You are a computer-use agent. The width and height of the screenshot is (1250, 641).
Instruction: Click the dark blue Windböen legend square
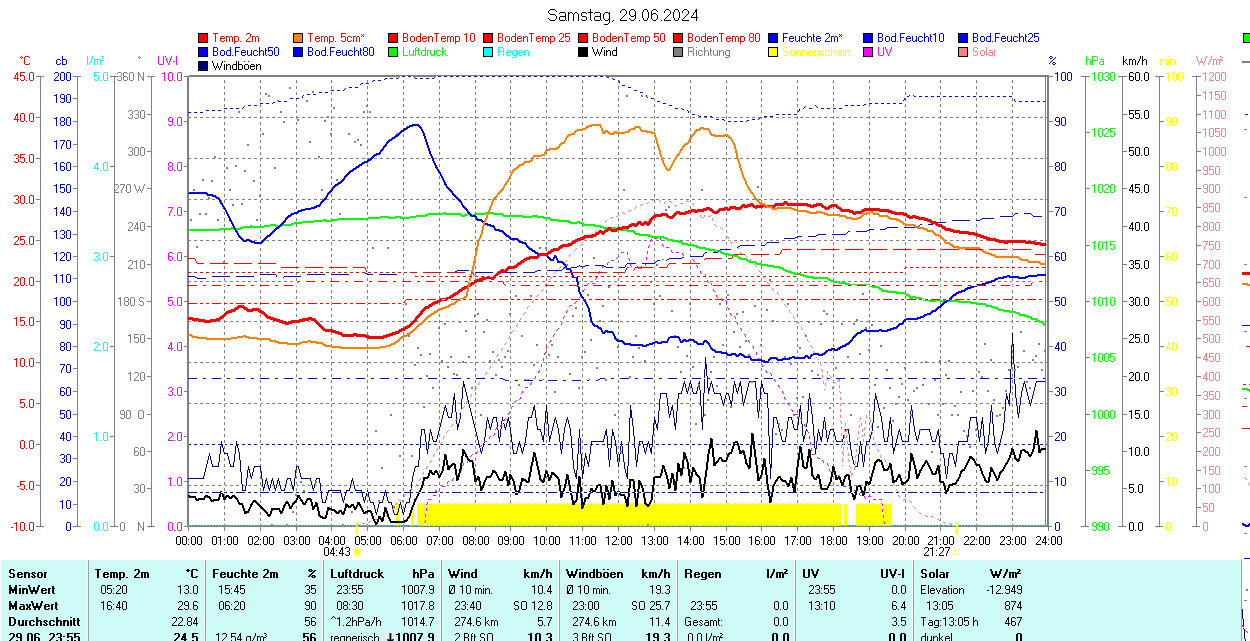click(x=204, y=66)
